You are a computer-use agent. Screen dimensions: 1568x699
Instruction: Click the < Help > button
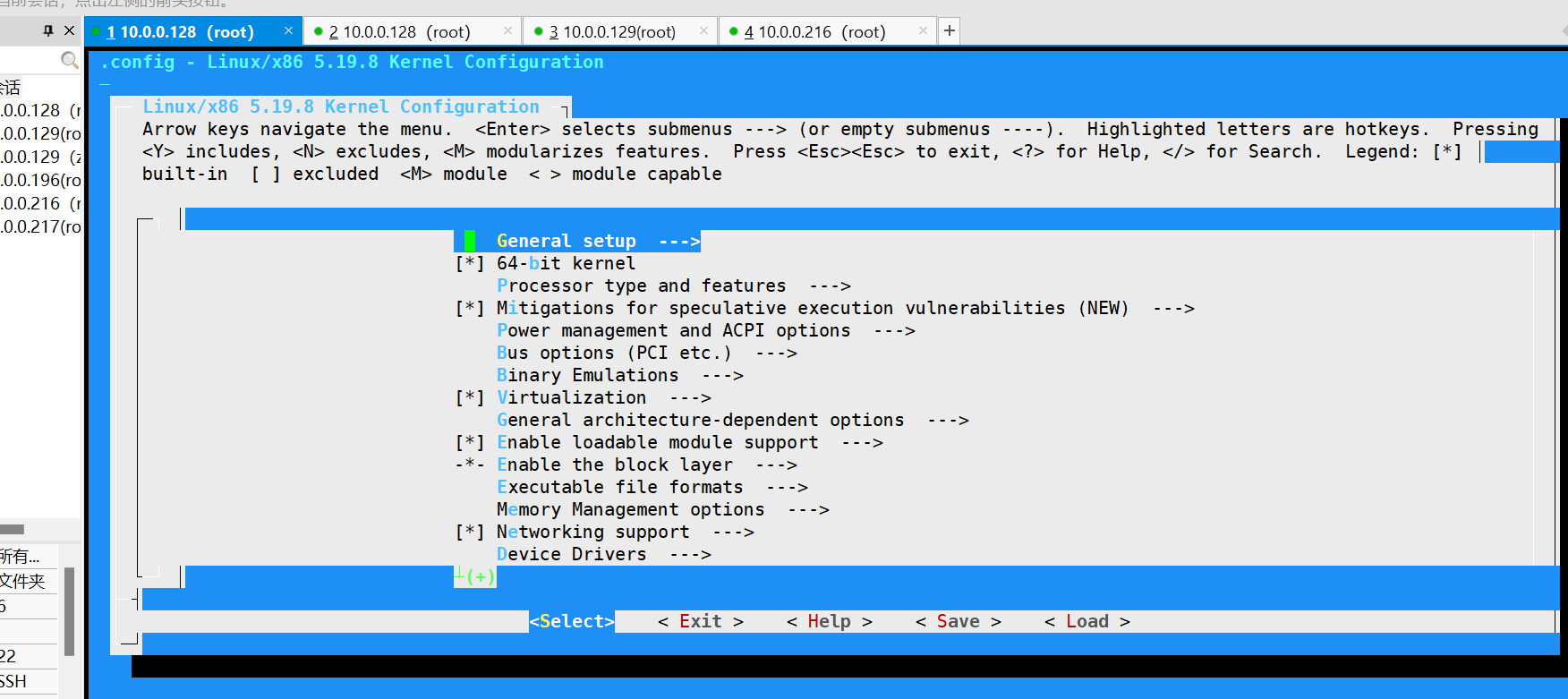point(829,621)
